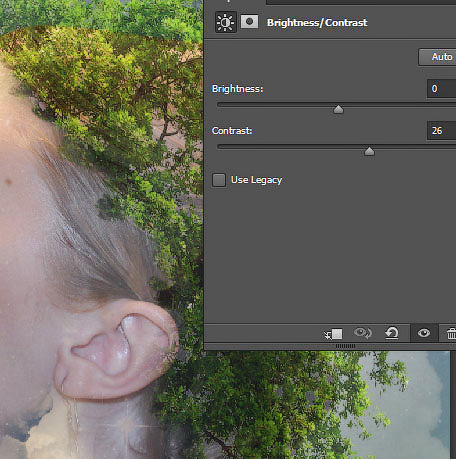The image size is (456, 459).
Task: Click the view previous state icon
Action: [x=363, y=333]
